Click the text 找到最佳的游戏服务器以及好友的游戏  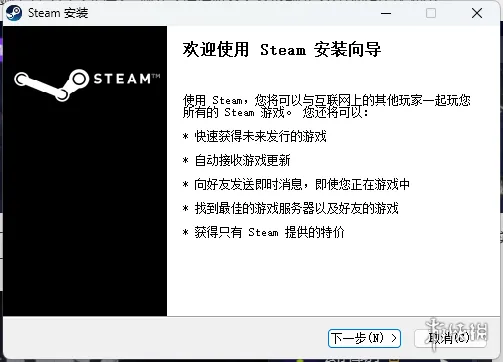296,208
